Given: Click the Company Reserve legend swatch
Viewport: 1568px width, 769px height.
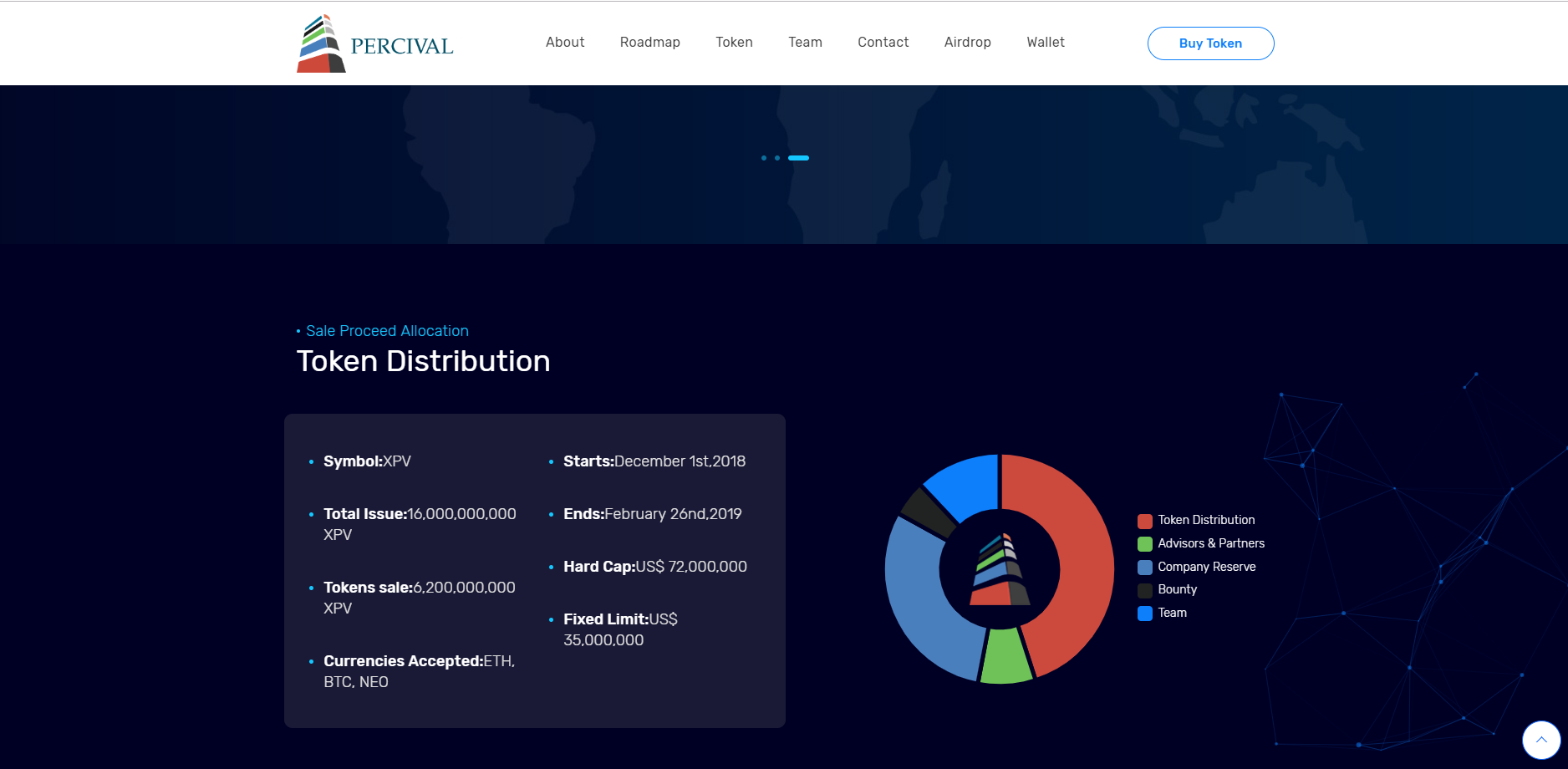Looking at the screenshot, I should click(x=1145, y=568).
